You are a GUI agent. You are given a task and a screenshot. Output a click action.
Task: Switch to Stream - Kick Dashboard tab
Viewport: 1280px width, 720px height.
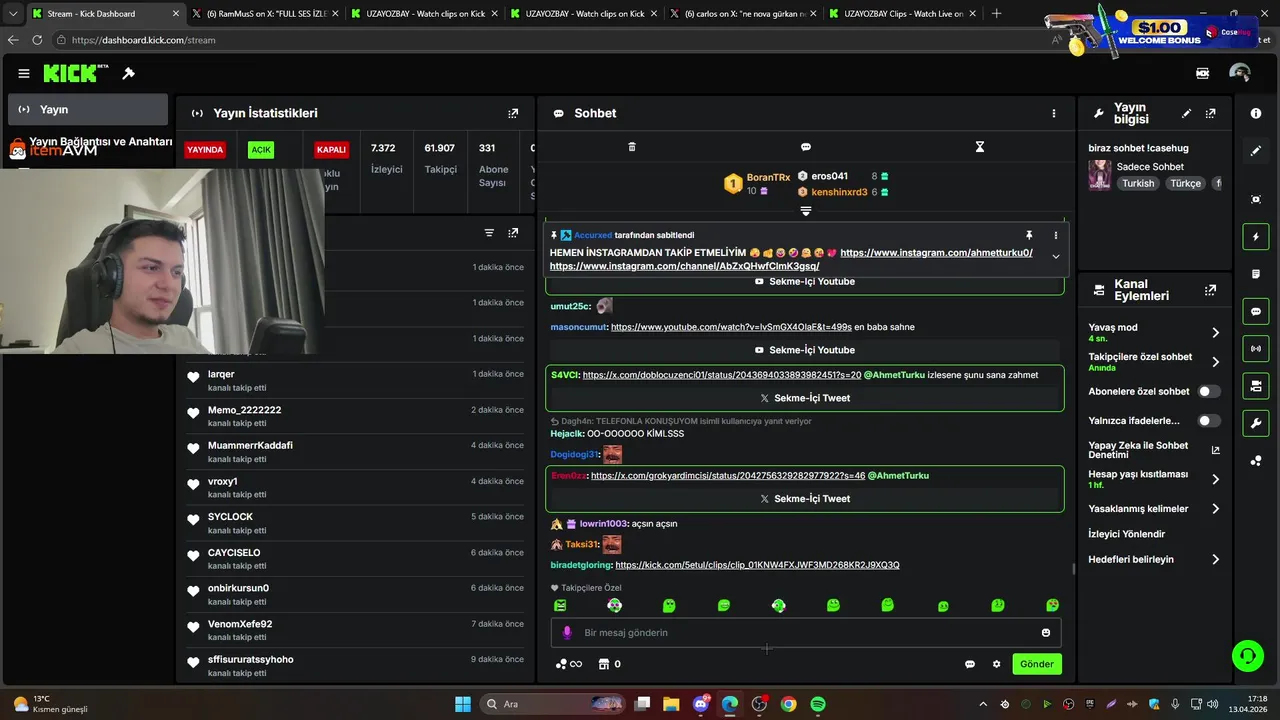point(105,14)
